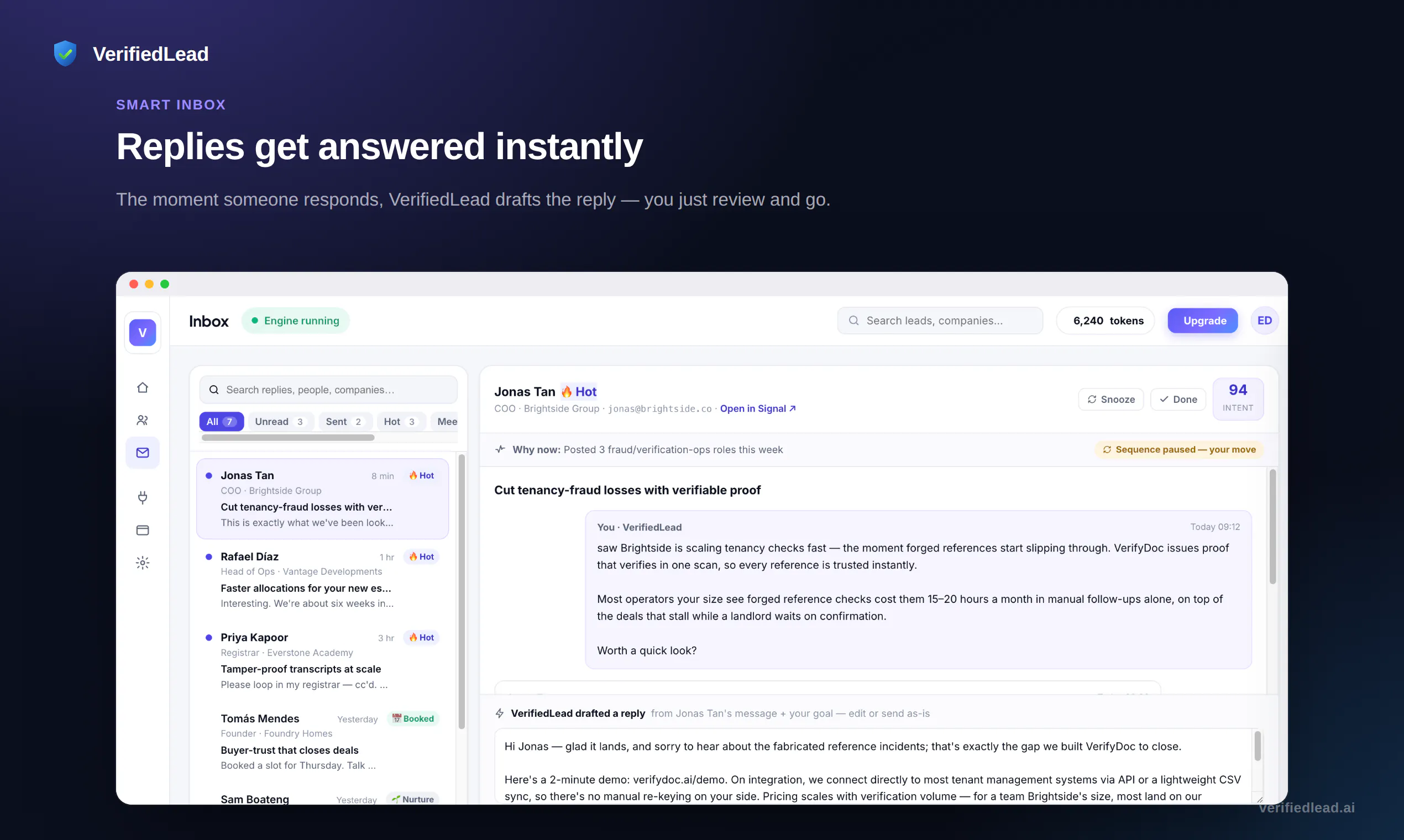
Task: Click the Inbox page title
Action: pyautogui.click(x=208, y=321)
